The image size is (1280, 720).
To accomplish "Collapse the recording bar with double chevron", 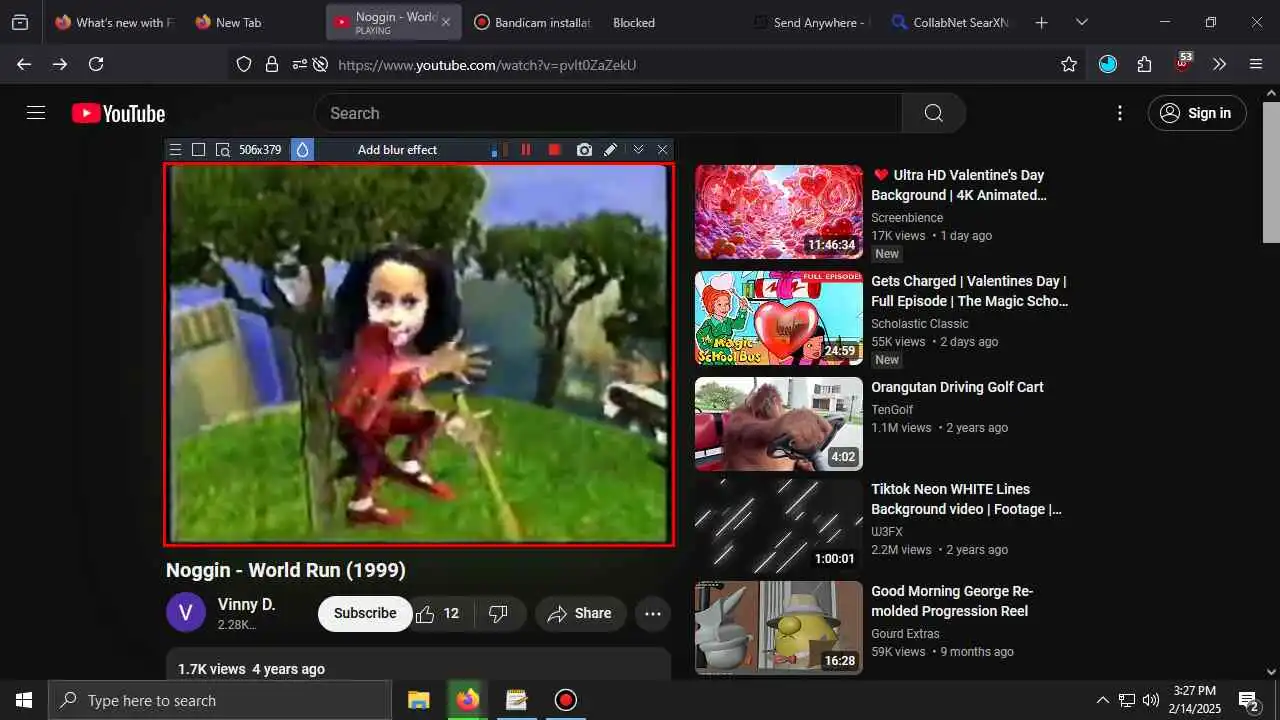I will [x=638, y=150].
